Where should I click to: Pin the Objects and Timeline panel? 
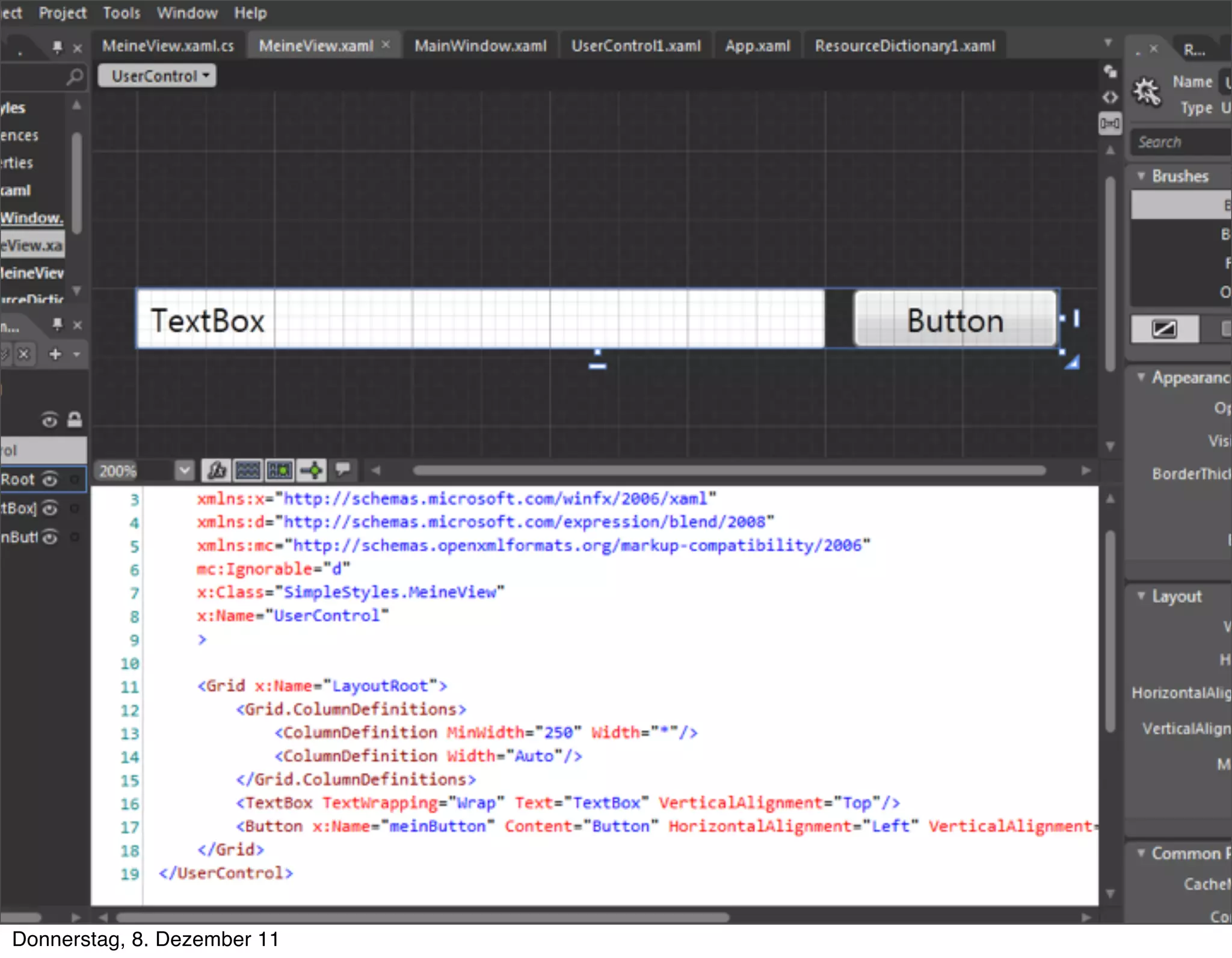pos(57,324)
